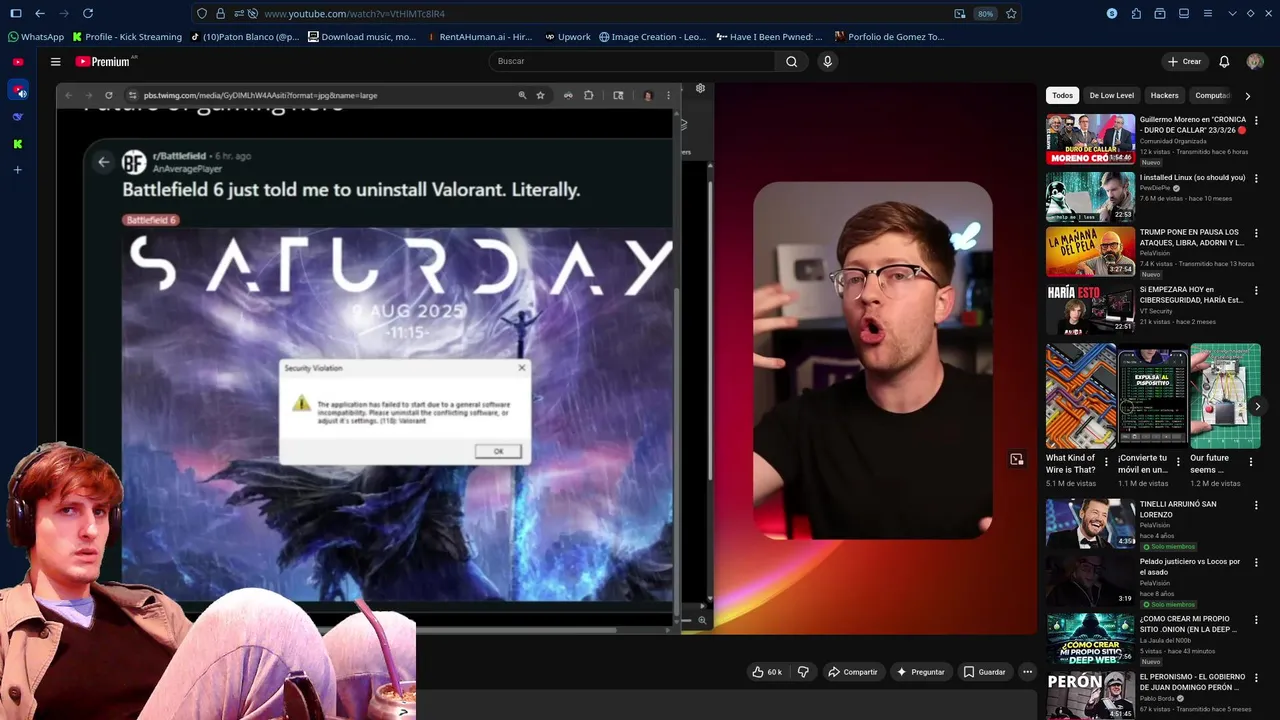The width and height of the screenshot is (1280, 720).
Task: Show next Shorts with carousel arrow
Action: click(x=1257, y=406)
